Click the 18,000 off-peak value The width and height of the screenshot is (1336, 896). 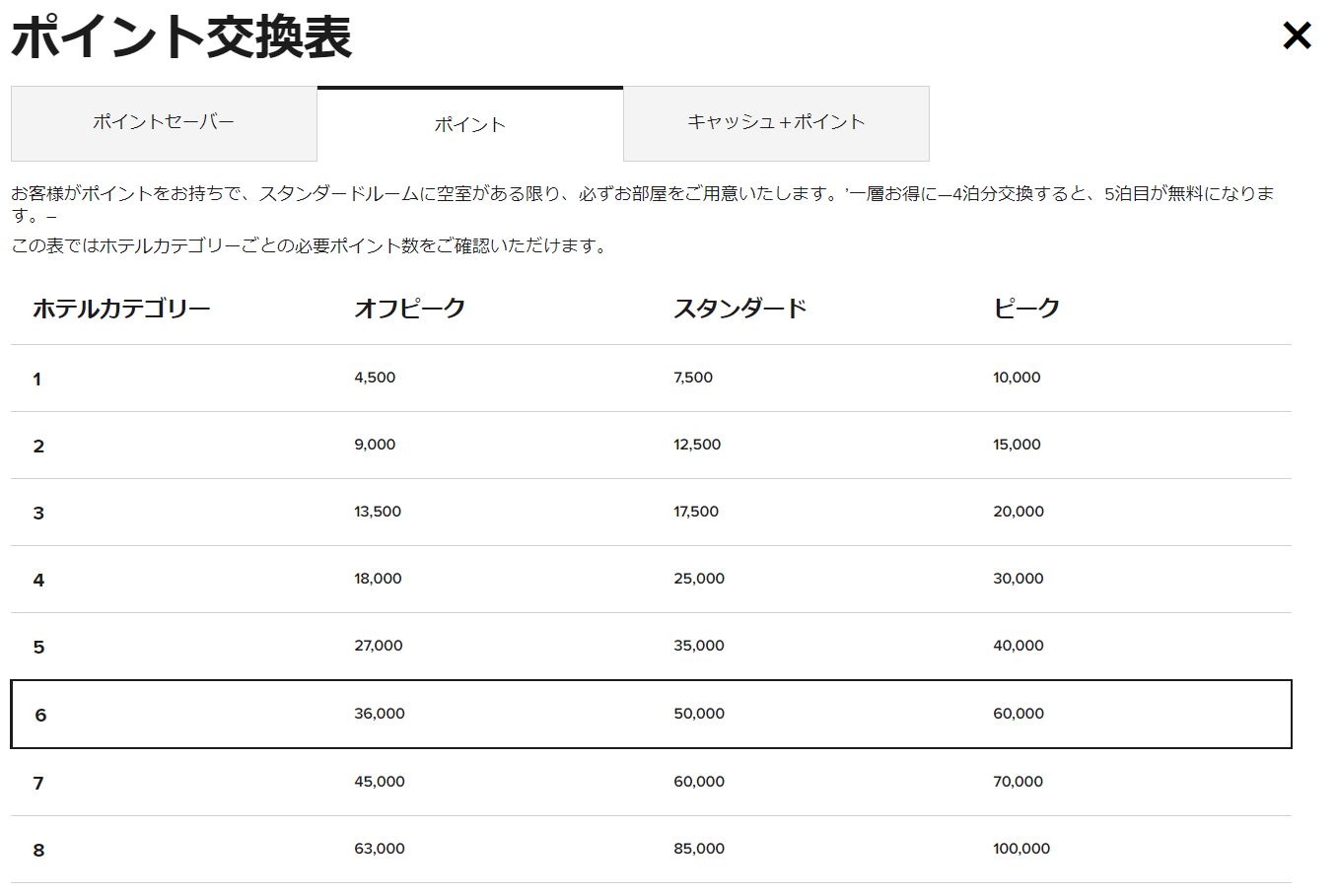coord(378,579)
